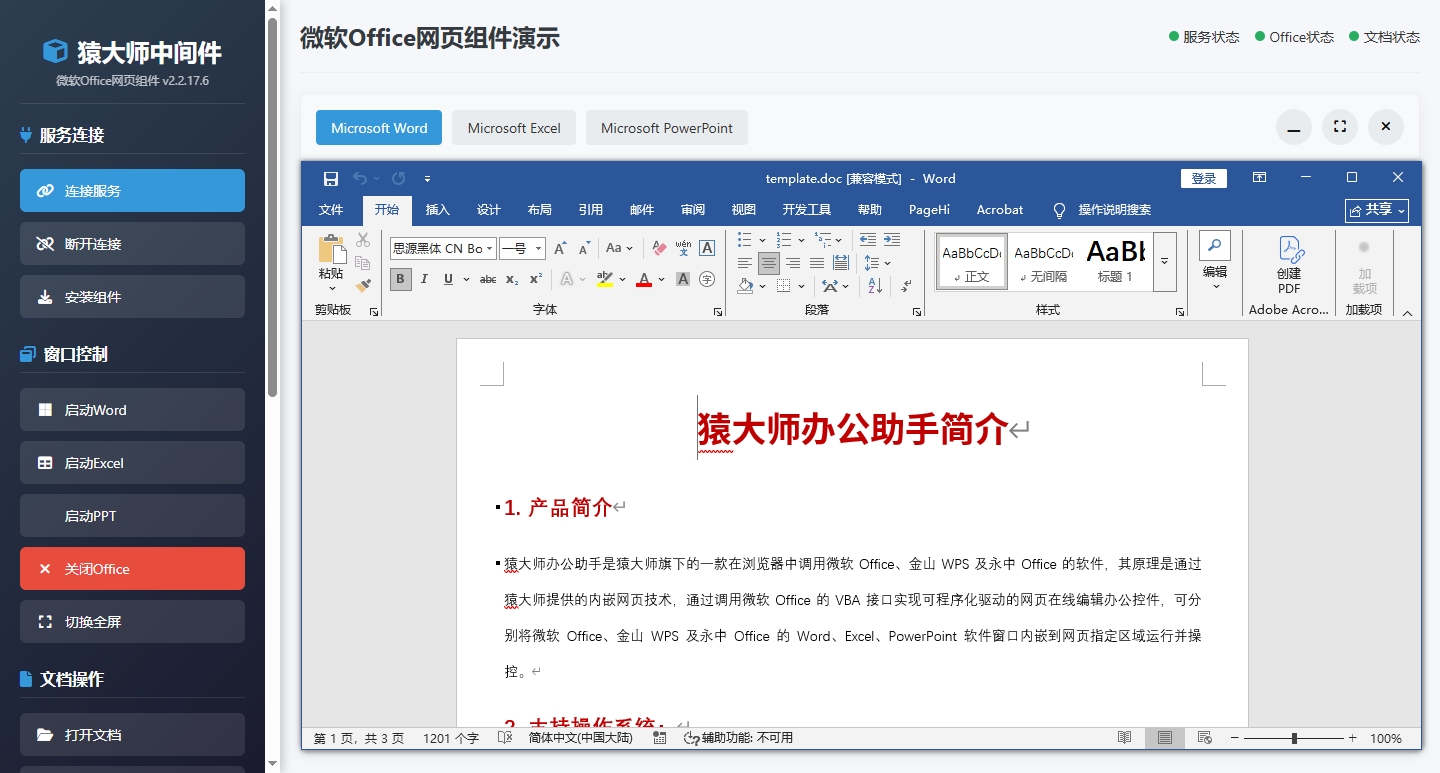Image resolution: width=1440 pixels, height=773 pixels.
Task: Click the 启动Word sidebar button
Action: (x=132, y=409)
